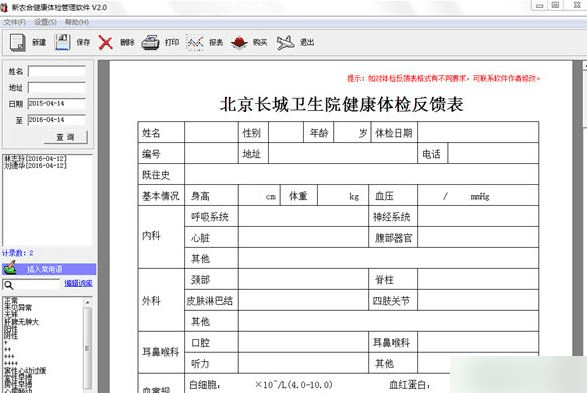The height and width of the screenshot is (393, 587).
Task: Click the empty 听力 value cell
Action: 303,363
